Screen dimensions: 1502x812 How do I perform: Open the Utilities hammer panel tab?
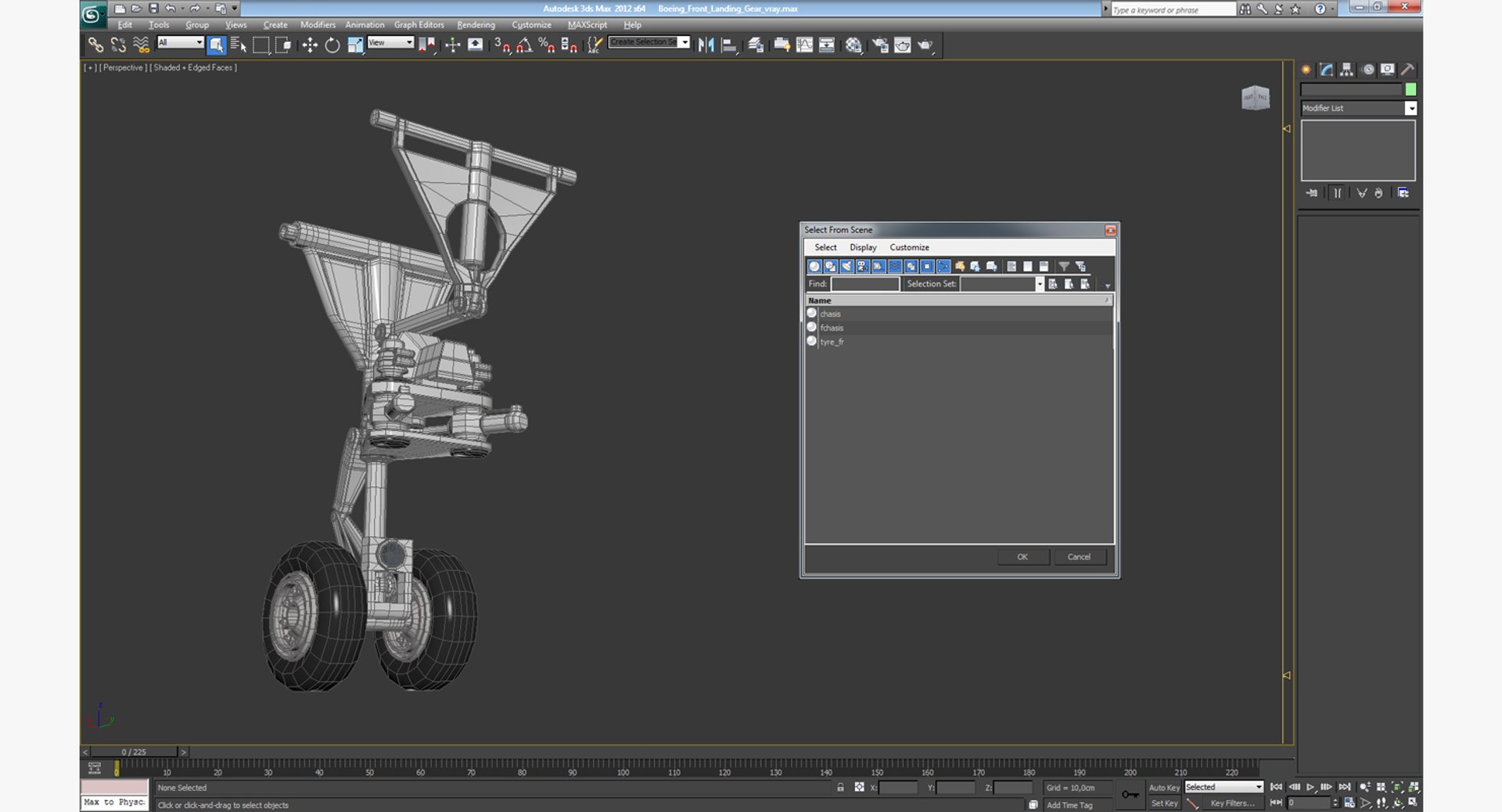1407,70
